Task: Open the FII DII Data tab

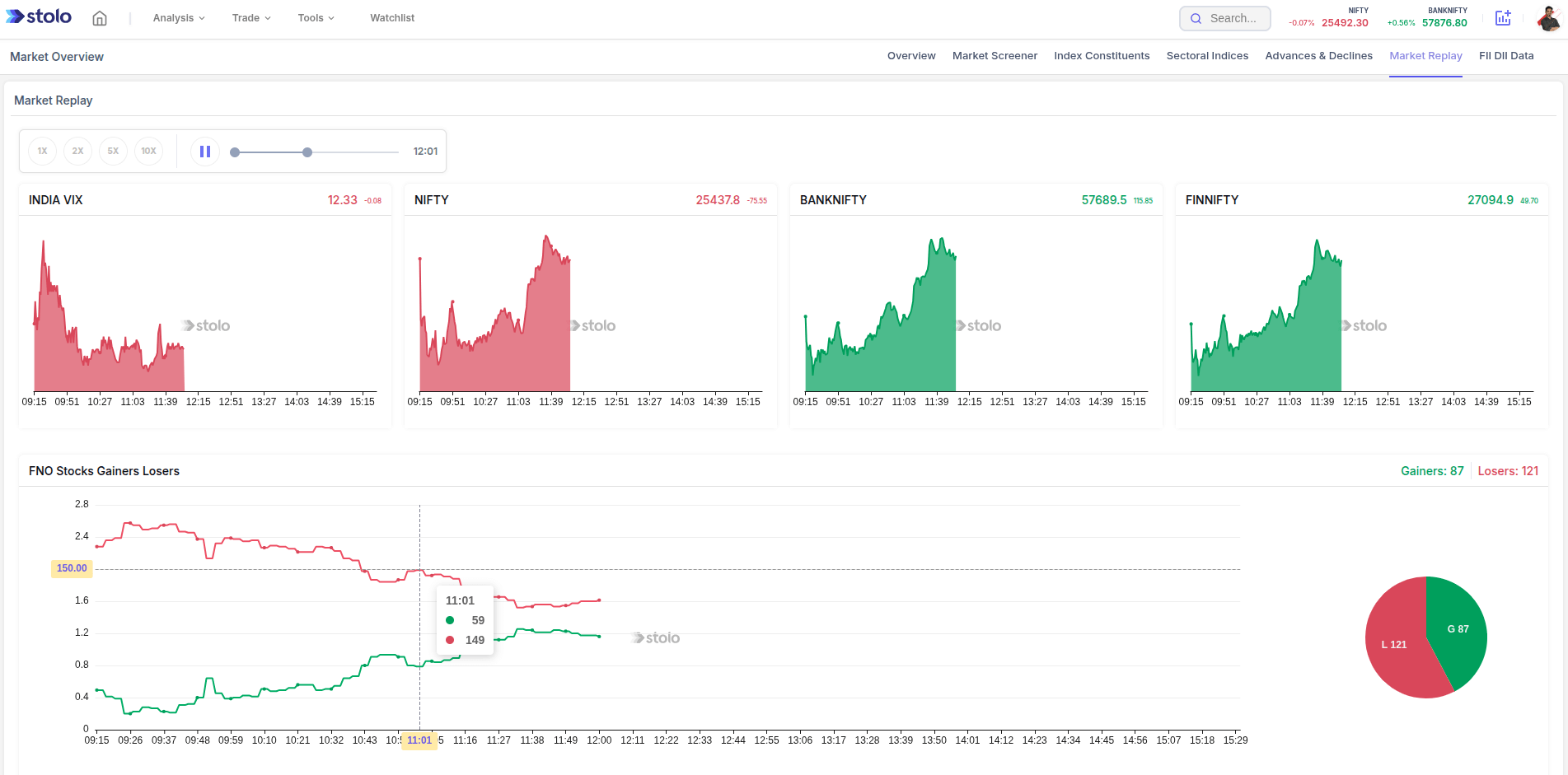Action: 1506,55
